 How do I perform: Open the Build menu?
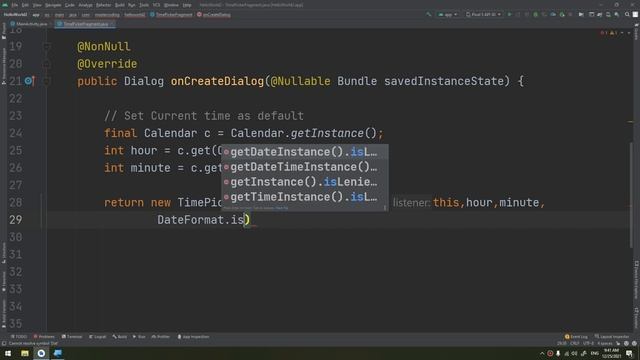point(120,5)
